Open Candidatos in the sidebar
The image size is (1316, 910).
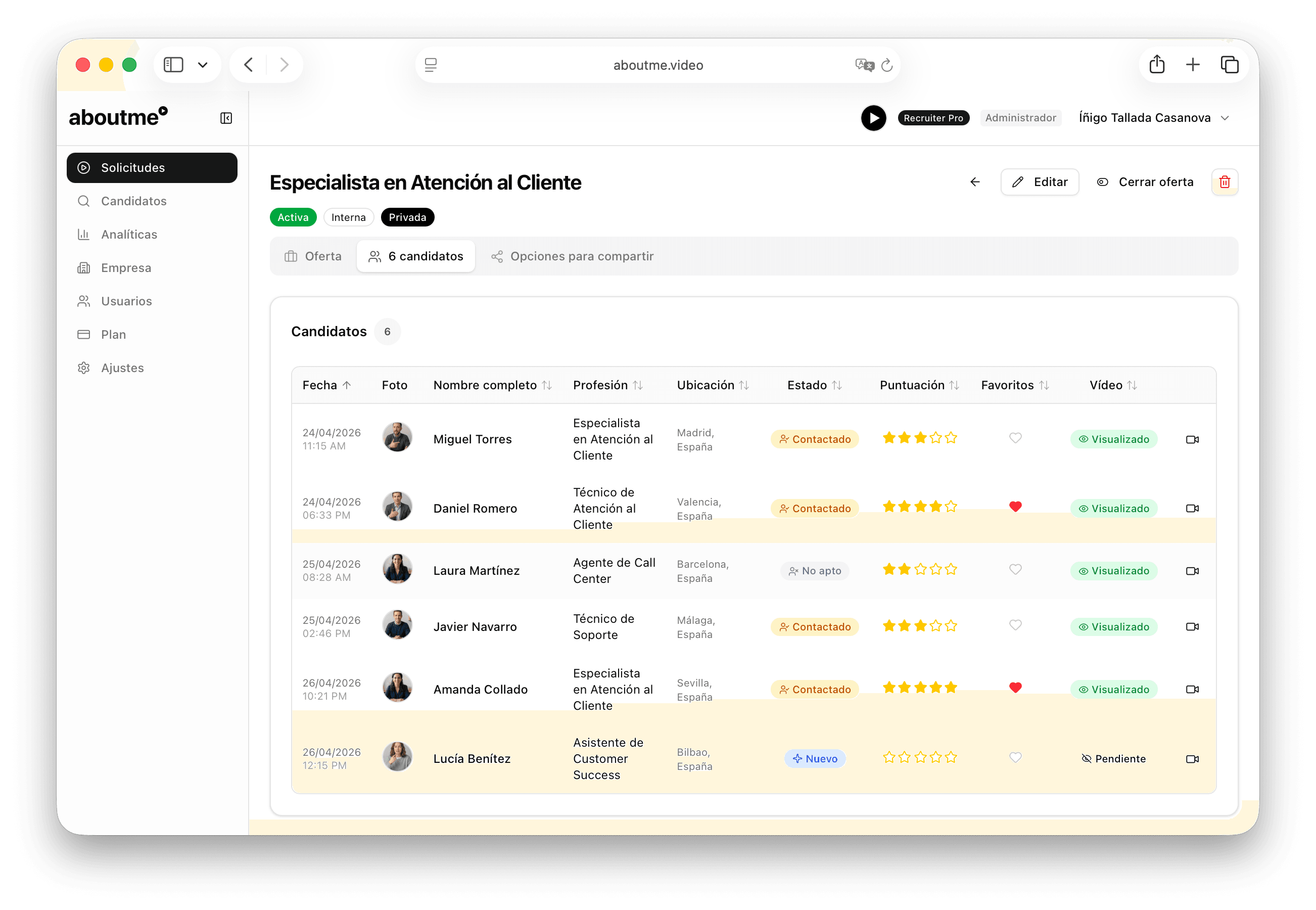coord(152,201)
